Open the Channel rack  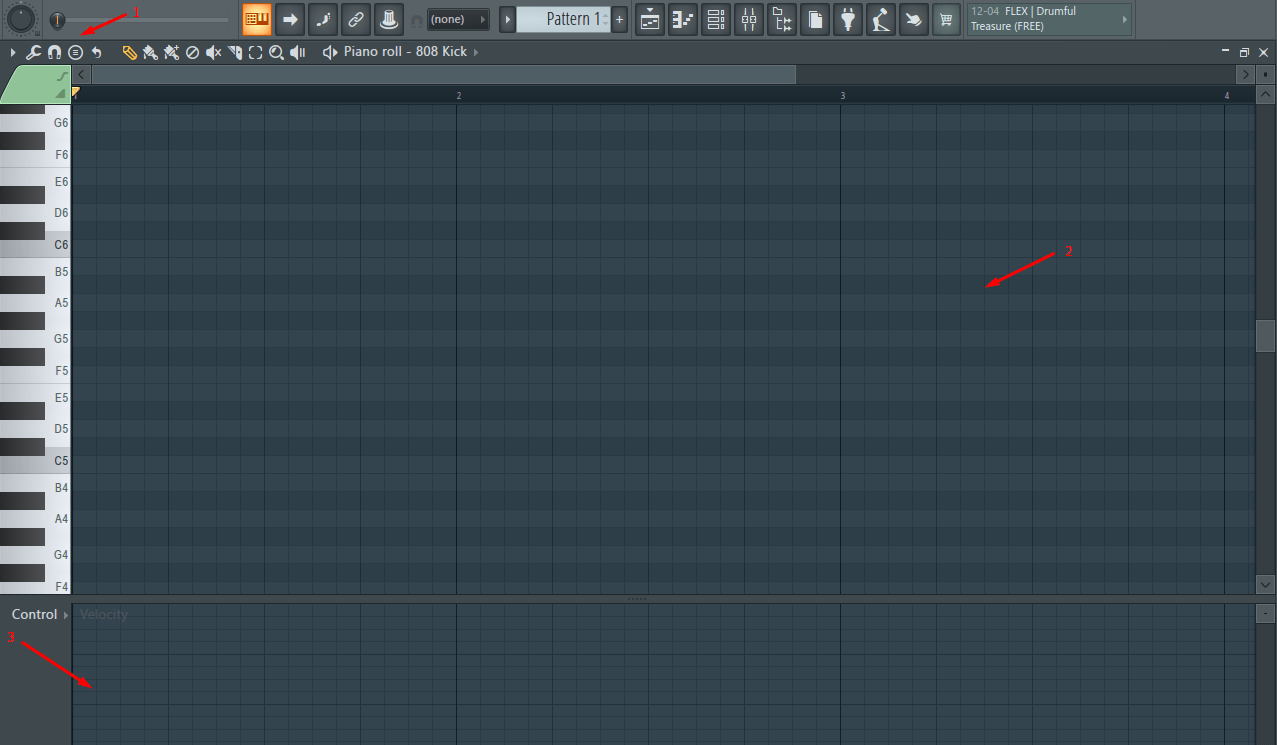coord(715,20)
